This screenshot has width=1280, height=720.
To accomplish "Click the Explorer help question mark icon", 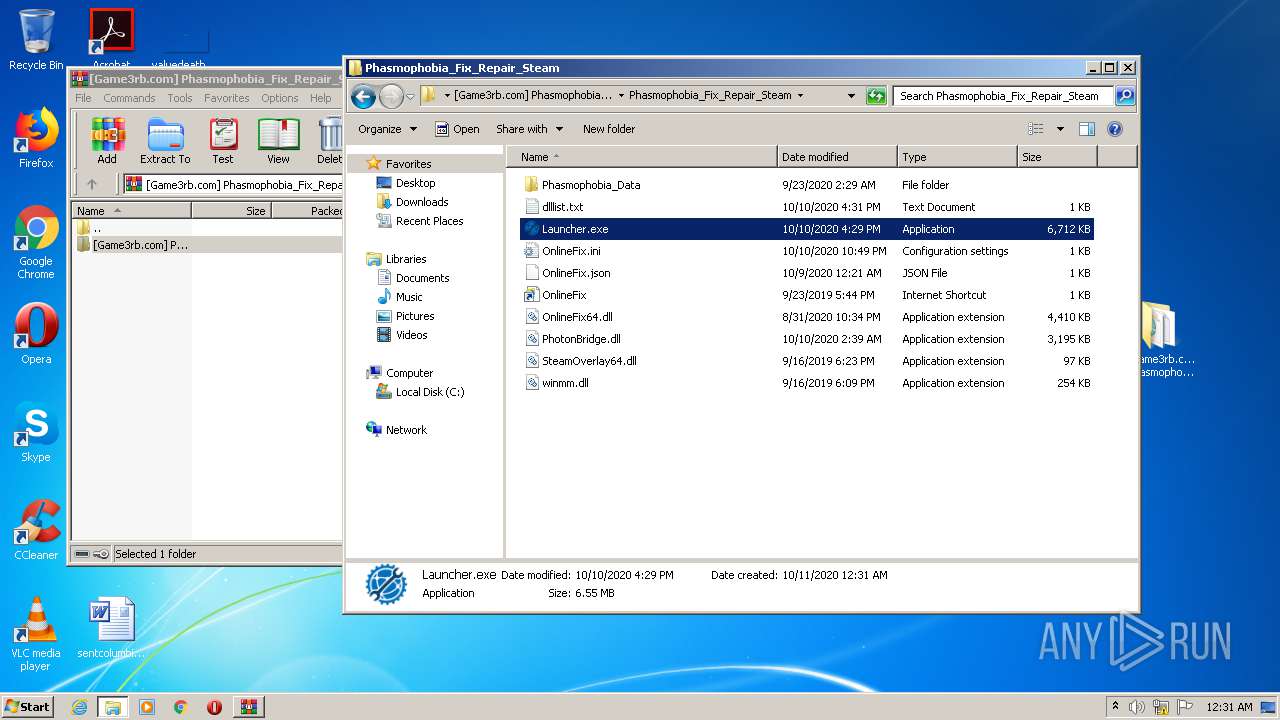I will pos(1115,129).
